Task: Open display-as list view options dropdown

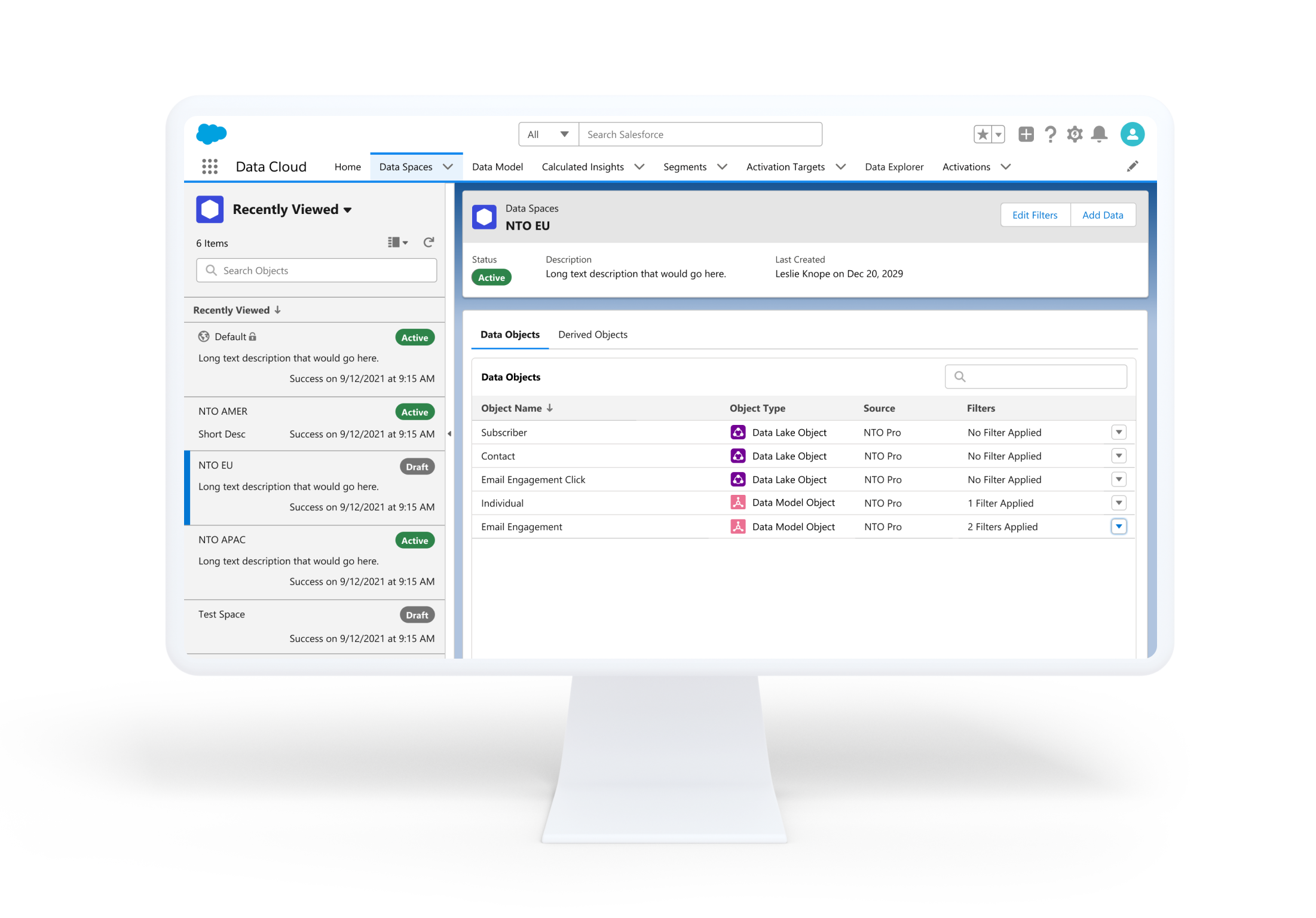Action: click(x=397, y=243)
